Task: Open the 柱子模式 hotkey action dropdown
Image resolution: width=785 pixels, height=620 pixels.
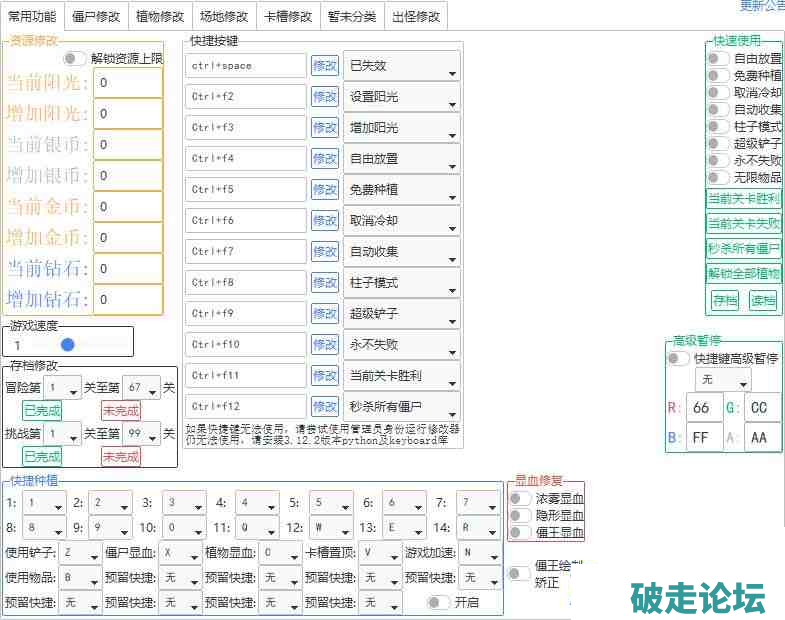Action: pyautogui.click(x=401, y=283)
